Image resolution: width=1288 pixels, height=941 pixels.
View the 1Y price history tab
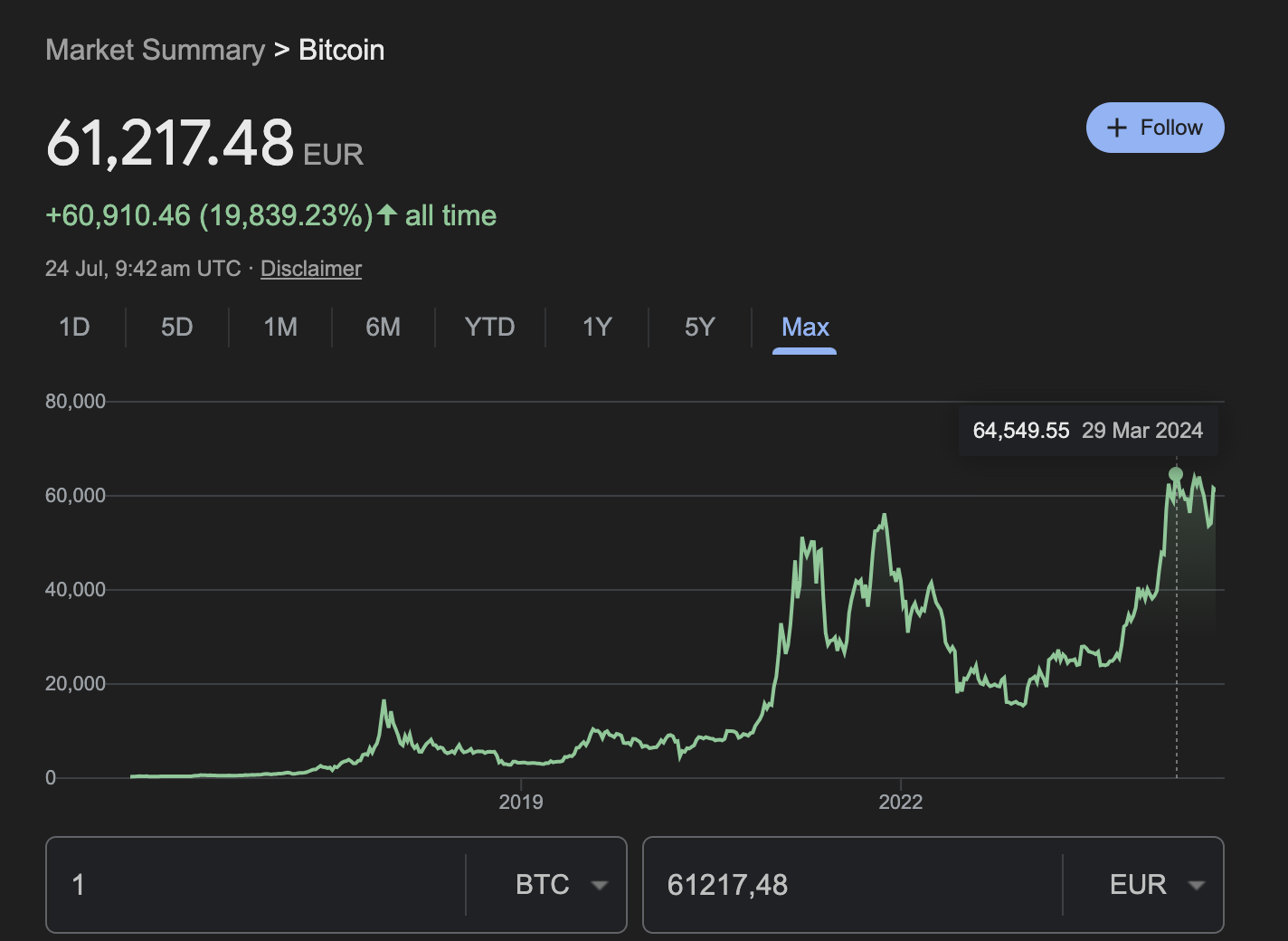(597, 327)
